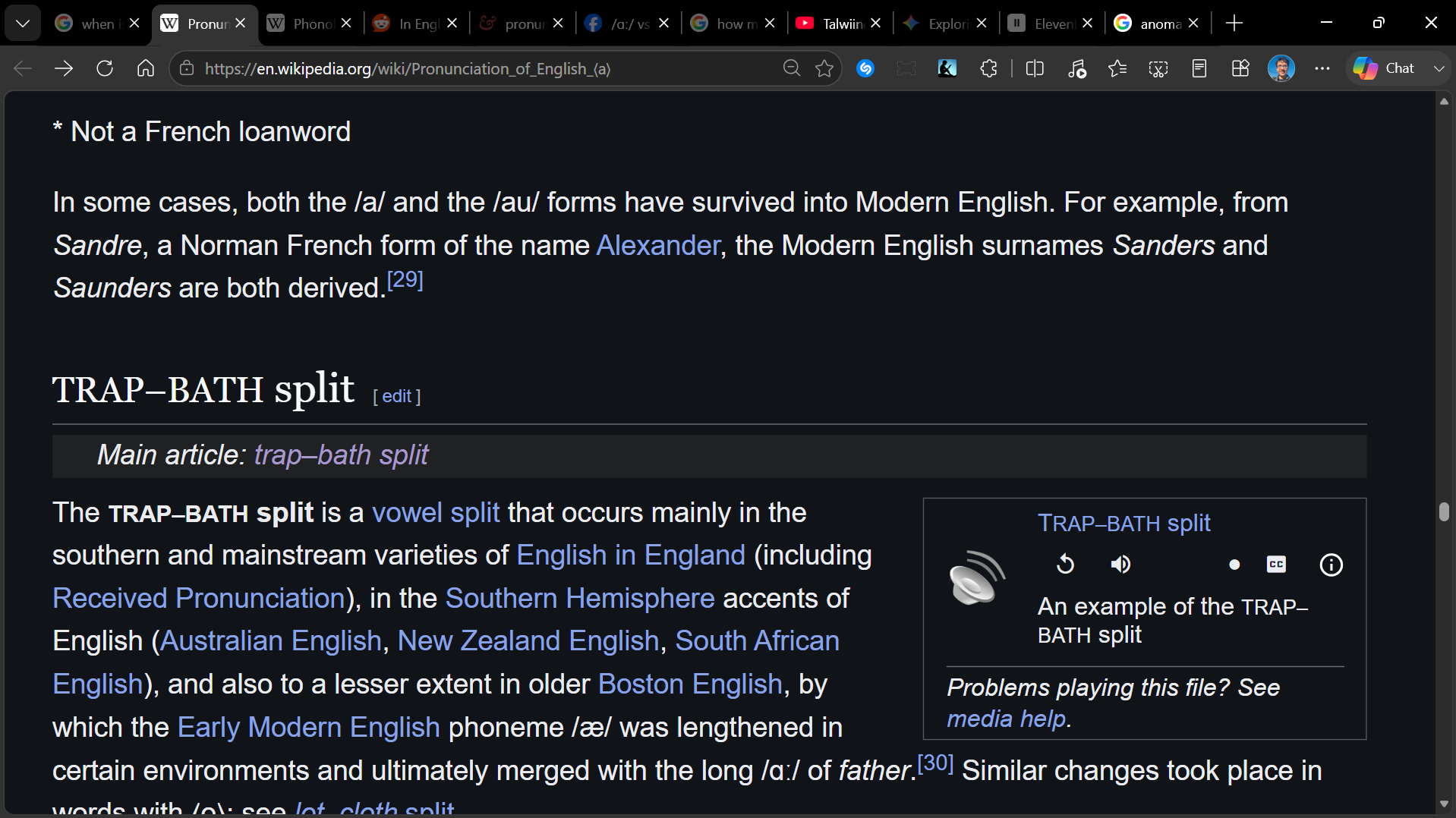This screenshot has width=1456, height=818.
Task: Mute the audio player volume
Action: (x=1120, y=565)
